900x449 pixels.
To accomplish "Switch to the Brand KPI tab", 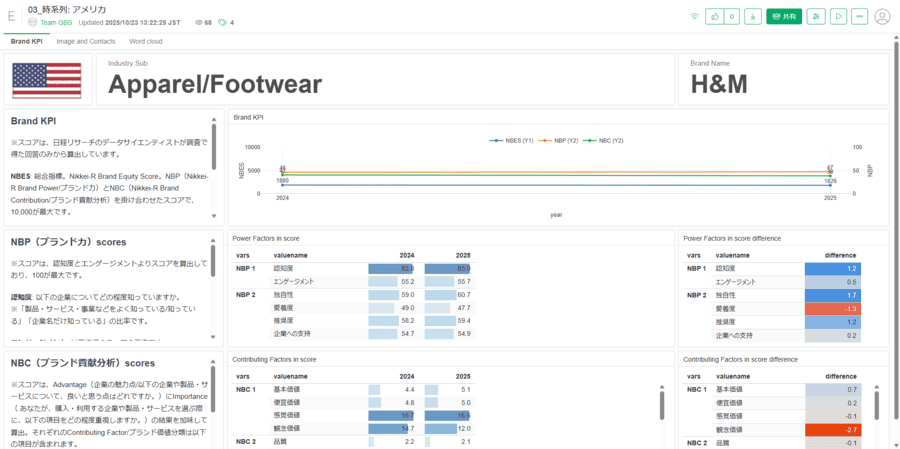I will click(x=26, y=41).
